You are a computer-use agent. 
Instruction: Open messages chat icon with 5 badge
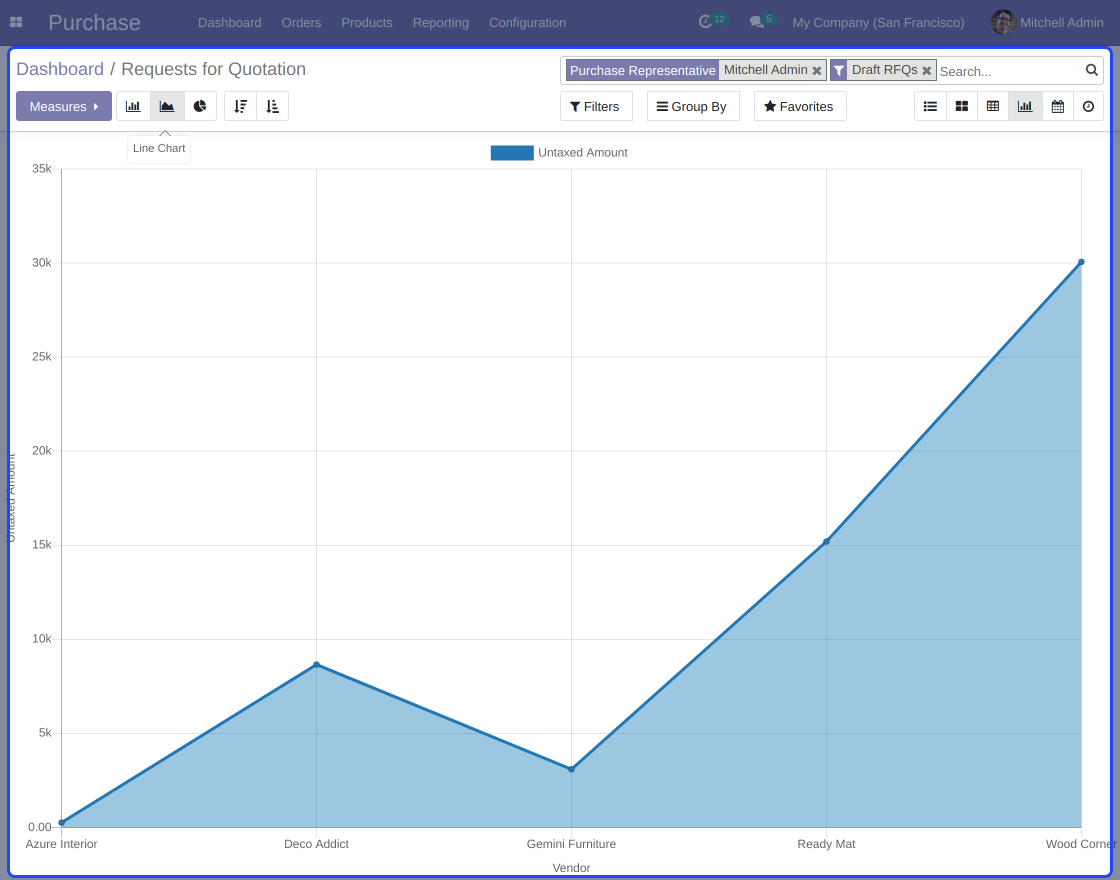(762, 21)
